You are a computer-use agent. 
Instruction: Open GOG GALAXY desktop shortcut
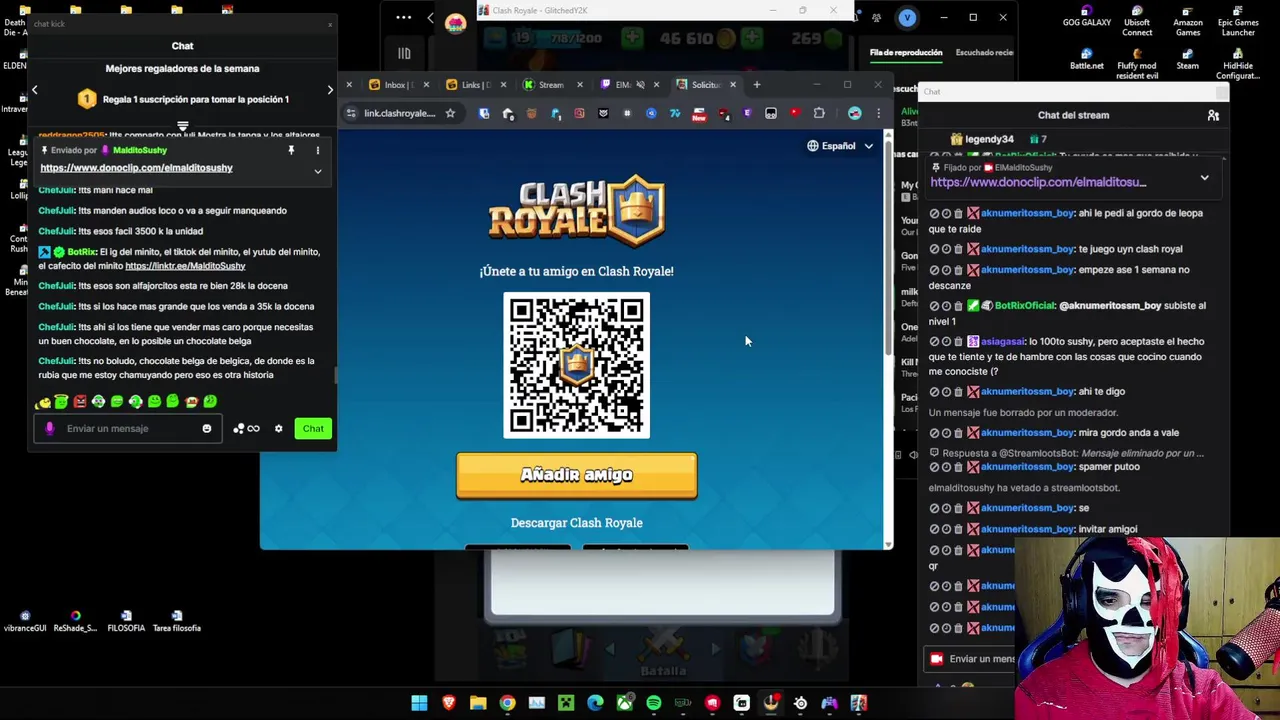[x=1087, y=18]
